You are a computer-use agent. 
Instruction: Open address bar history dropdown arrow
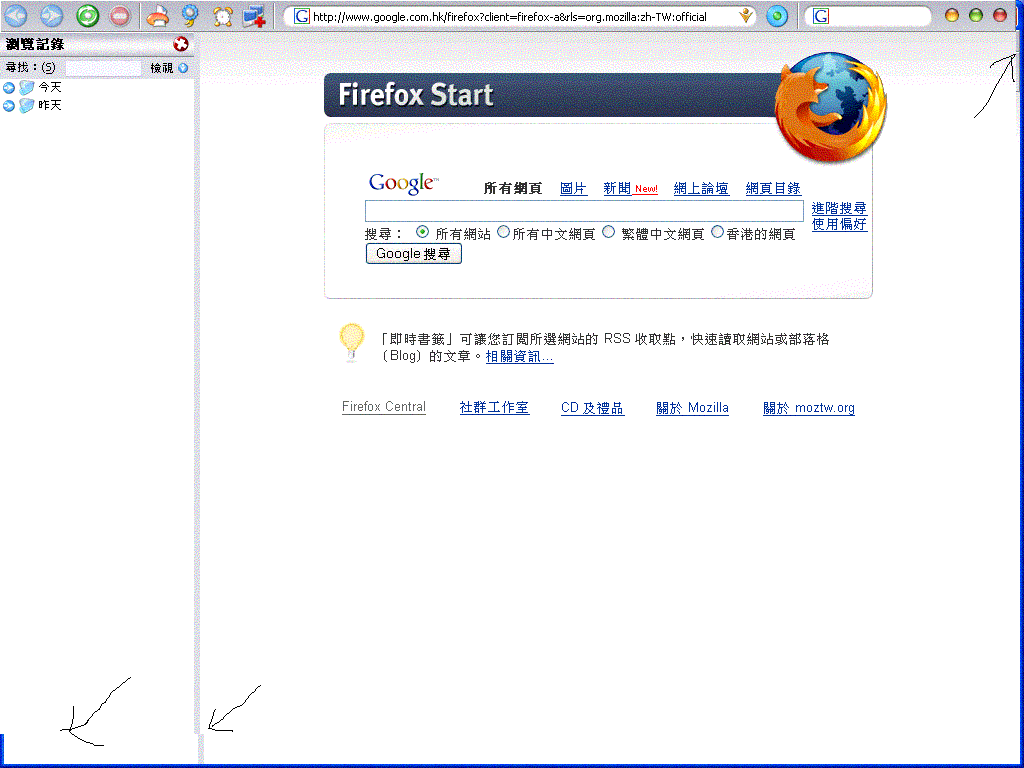[745, 16]
